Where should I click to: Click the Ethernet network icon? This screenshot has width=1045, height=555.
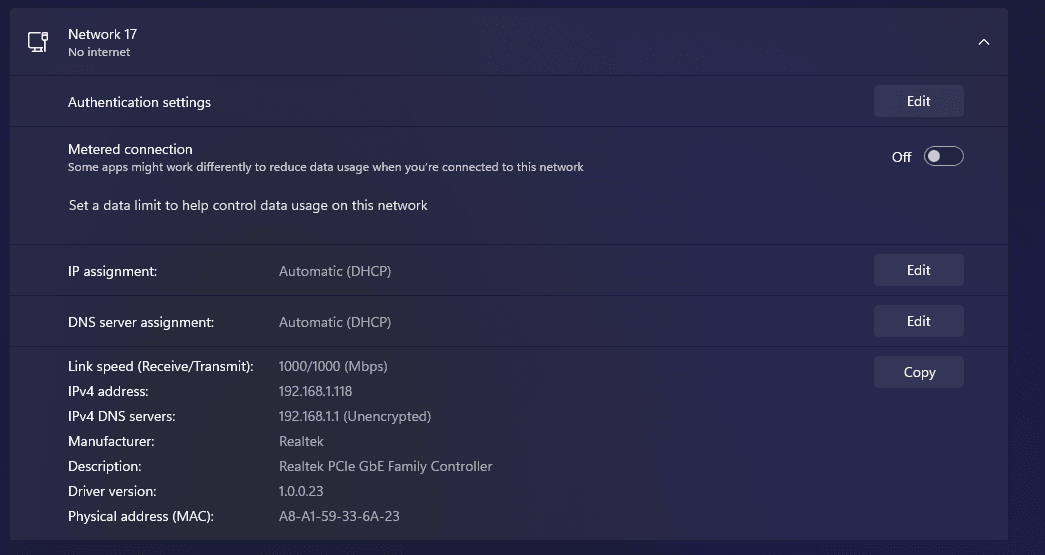point(38,42)
